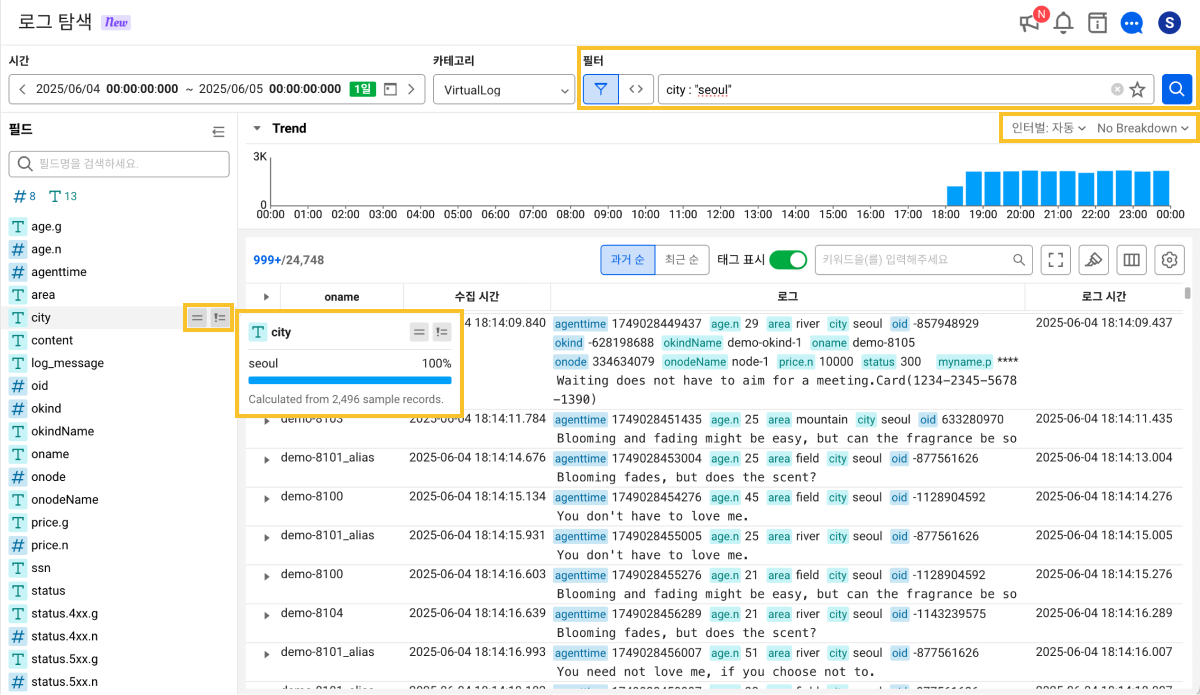Switch to code query filter mode
Viewport: 1200px width, 695px height.
click(x=635, y=89)
